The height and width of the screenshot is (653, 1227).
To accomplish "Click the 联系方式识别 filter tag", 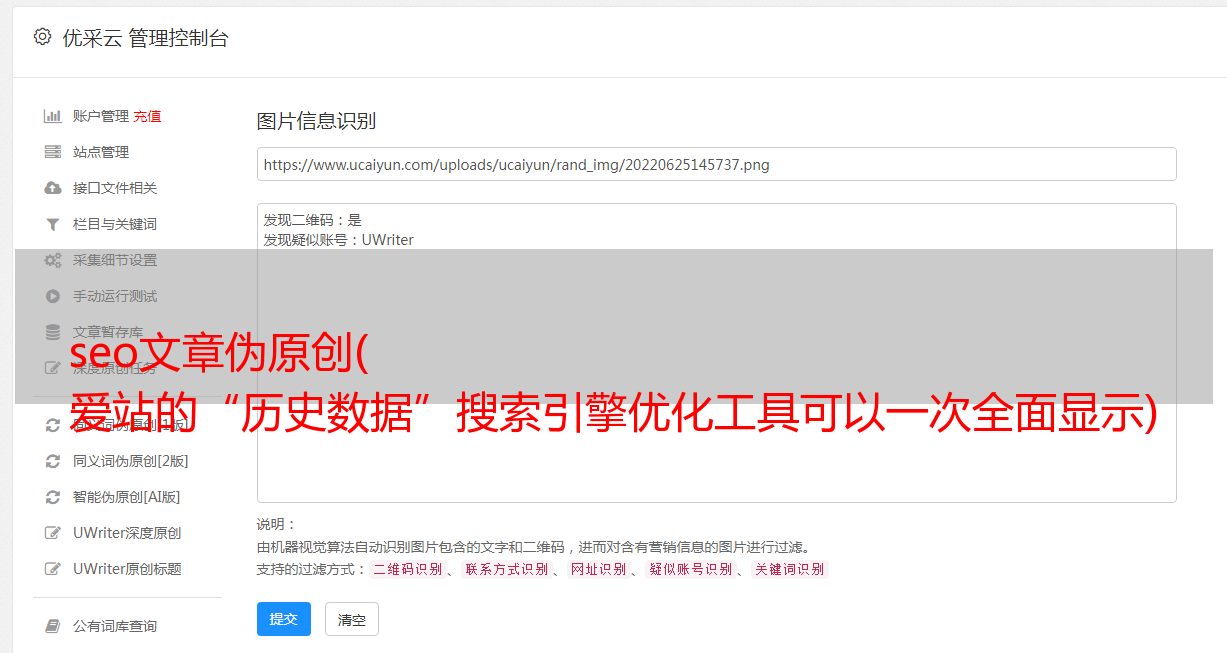I will tap(507, 569).
